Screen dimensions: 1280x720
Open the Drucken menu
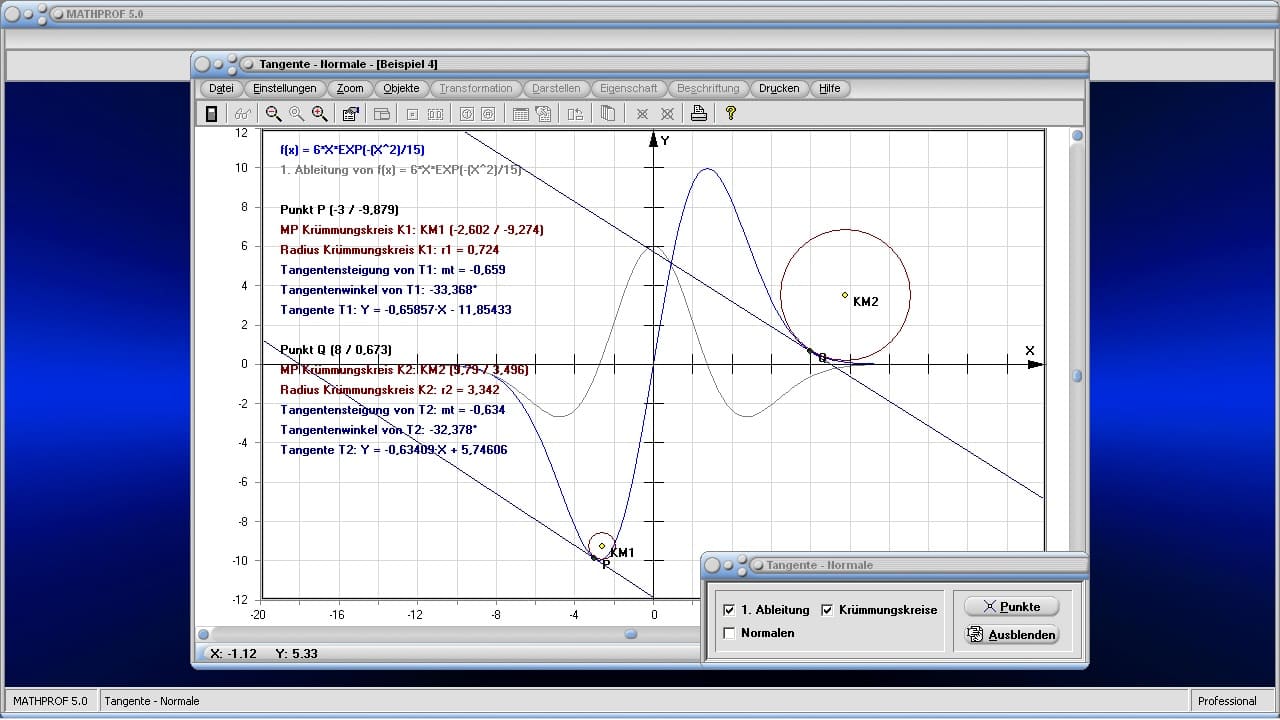click(x=779, y=88)
